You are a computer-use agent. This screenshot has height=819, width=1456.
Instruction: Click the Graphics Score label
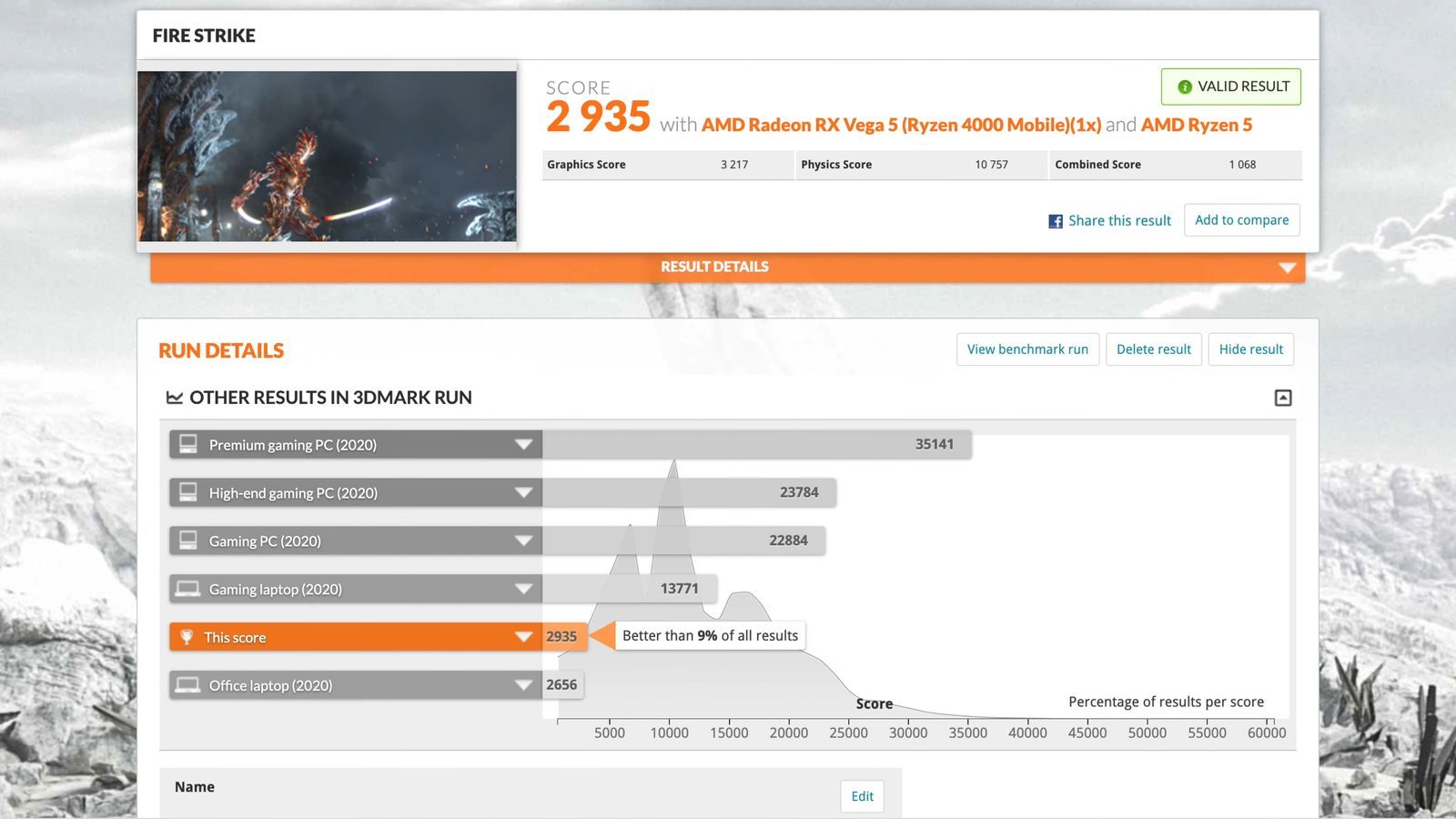(586, 165)
